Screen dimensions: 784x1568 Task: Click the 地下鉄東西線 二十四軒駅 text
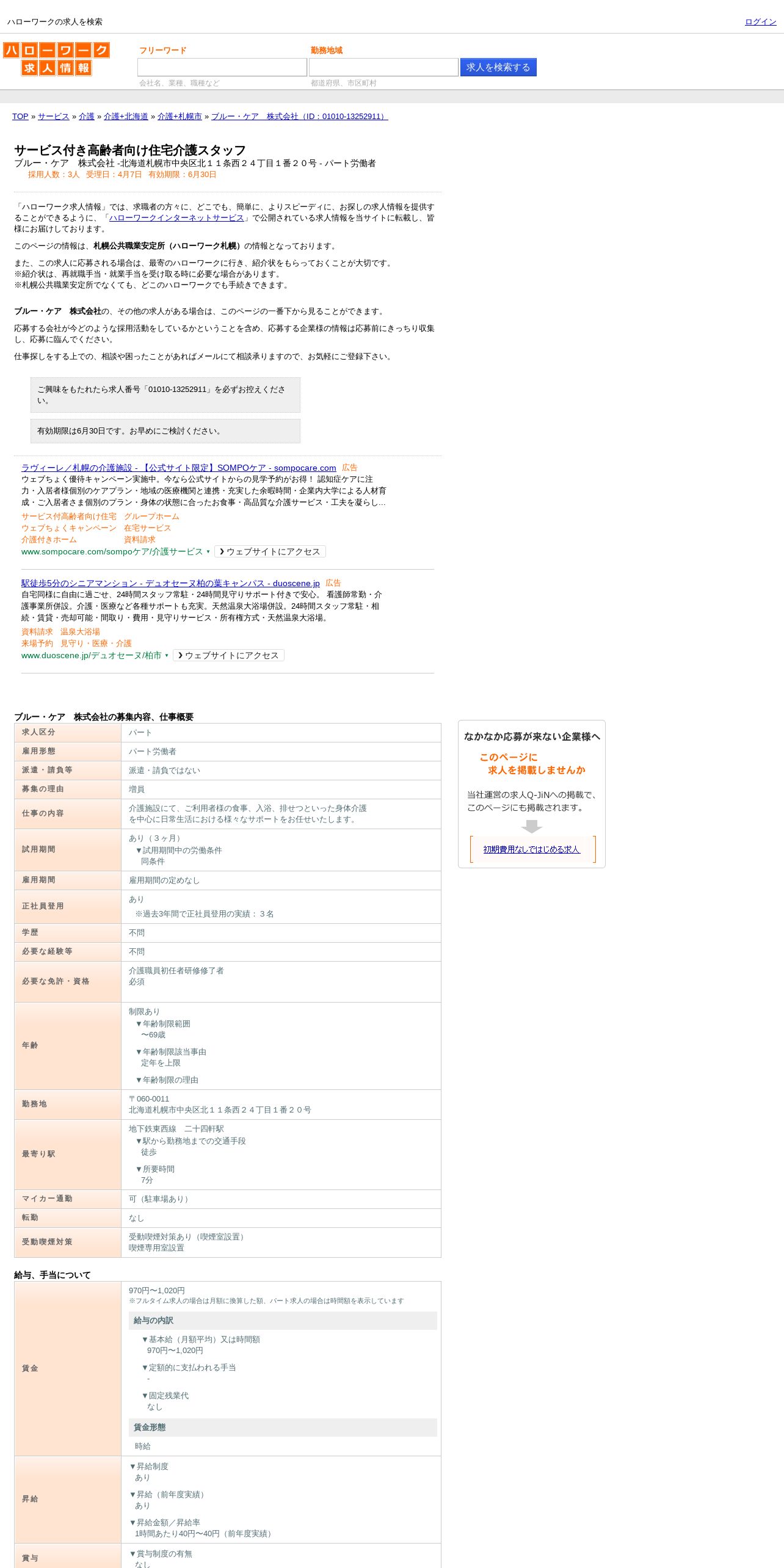(x=176, y=1129)
